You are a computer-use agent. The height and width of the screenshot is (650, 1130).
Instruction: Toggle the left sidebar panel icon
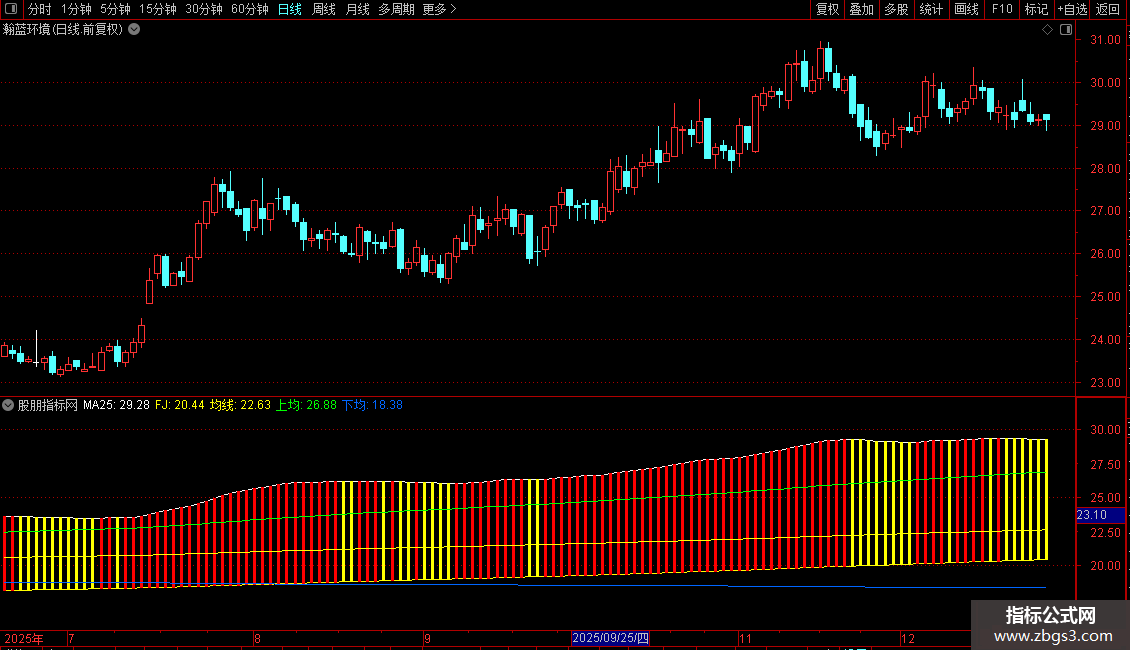point(11,9)
